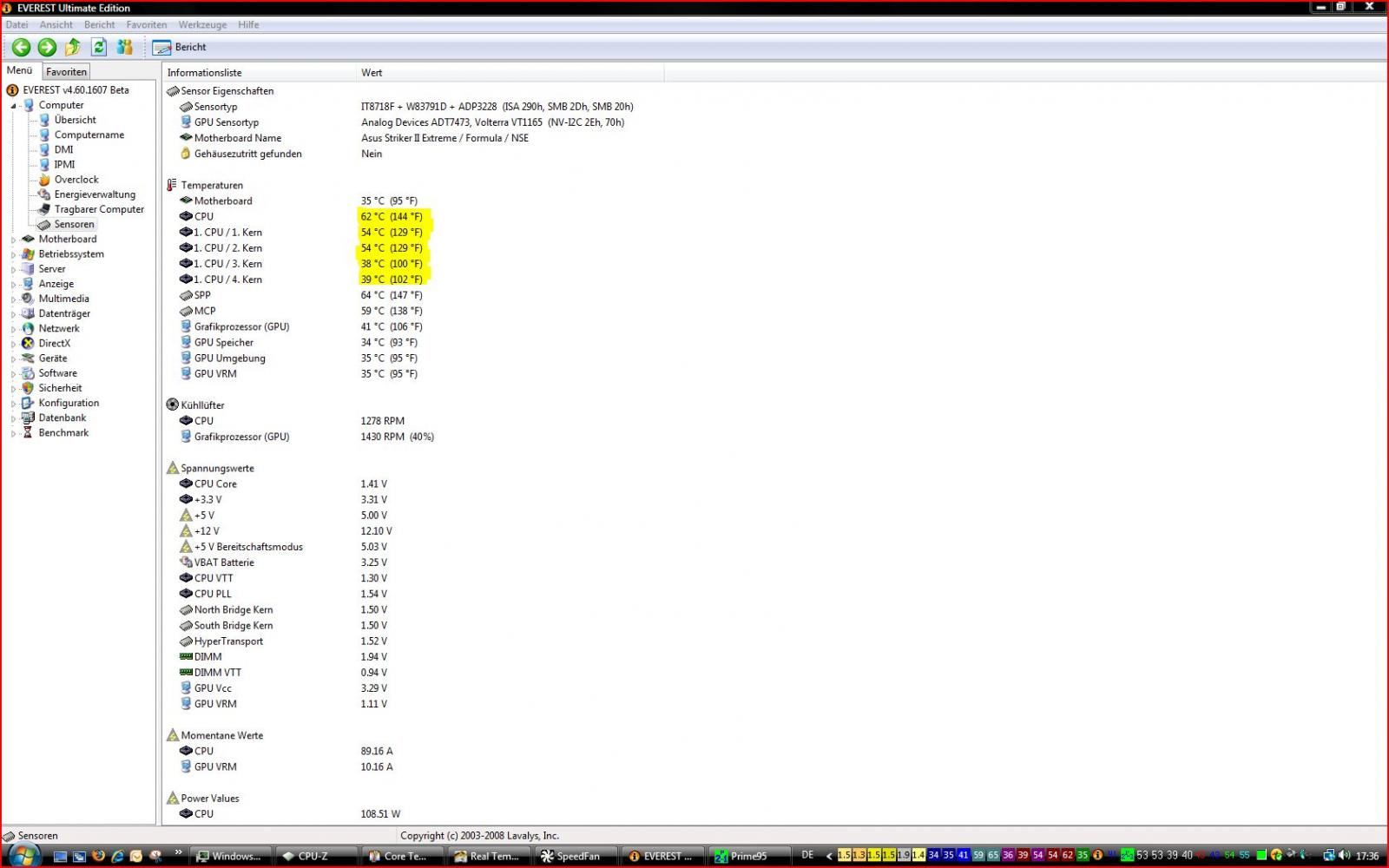Select the CPU temperature 62 °C value
The height and width of the screenshot is (868, 1389).
[x=392, y=216]
